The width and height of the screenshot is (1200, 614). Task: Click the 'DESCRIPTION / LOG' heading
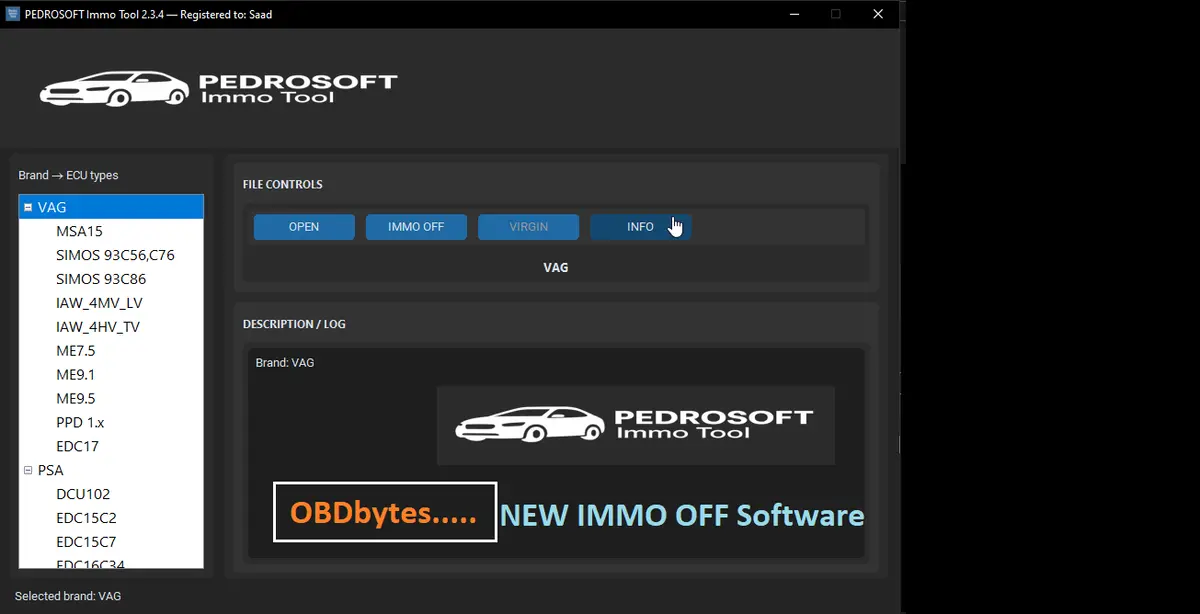point(294,325)
